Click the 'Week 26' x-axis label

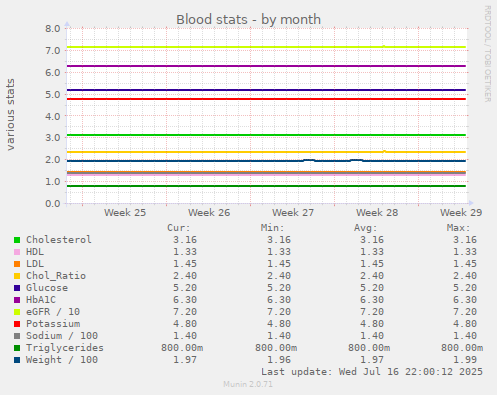209,213
